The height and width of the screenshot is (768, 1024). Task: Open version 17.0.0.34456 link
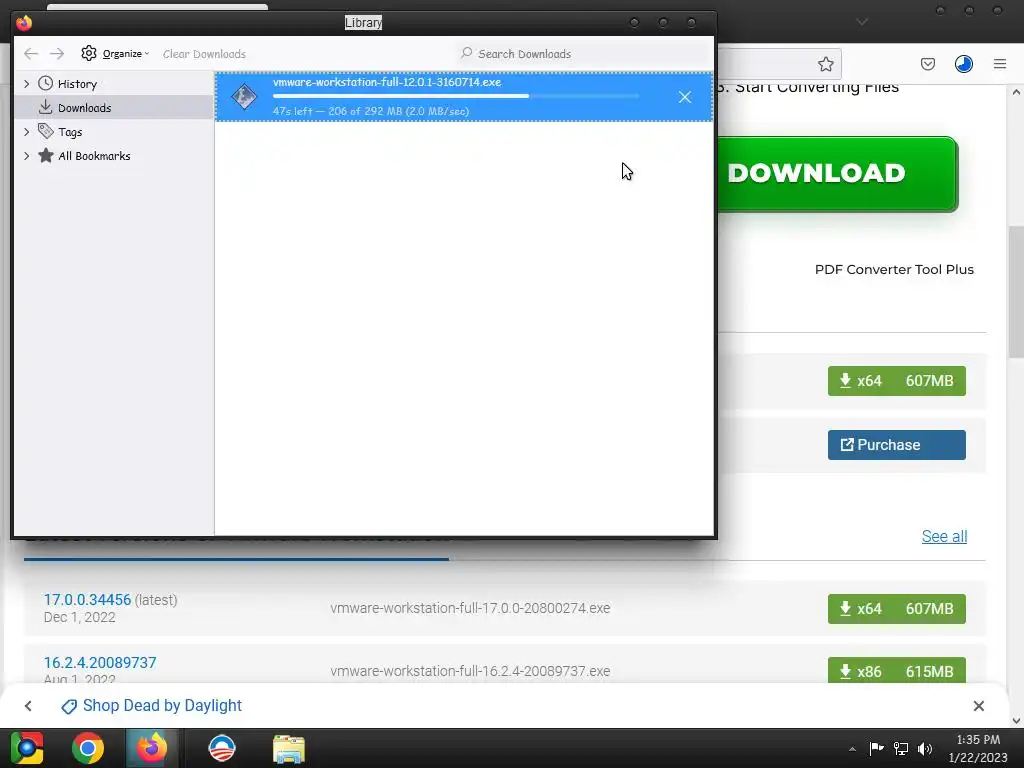point(88,600)
